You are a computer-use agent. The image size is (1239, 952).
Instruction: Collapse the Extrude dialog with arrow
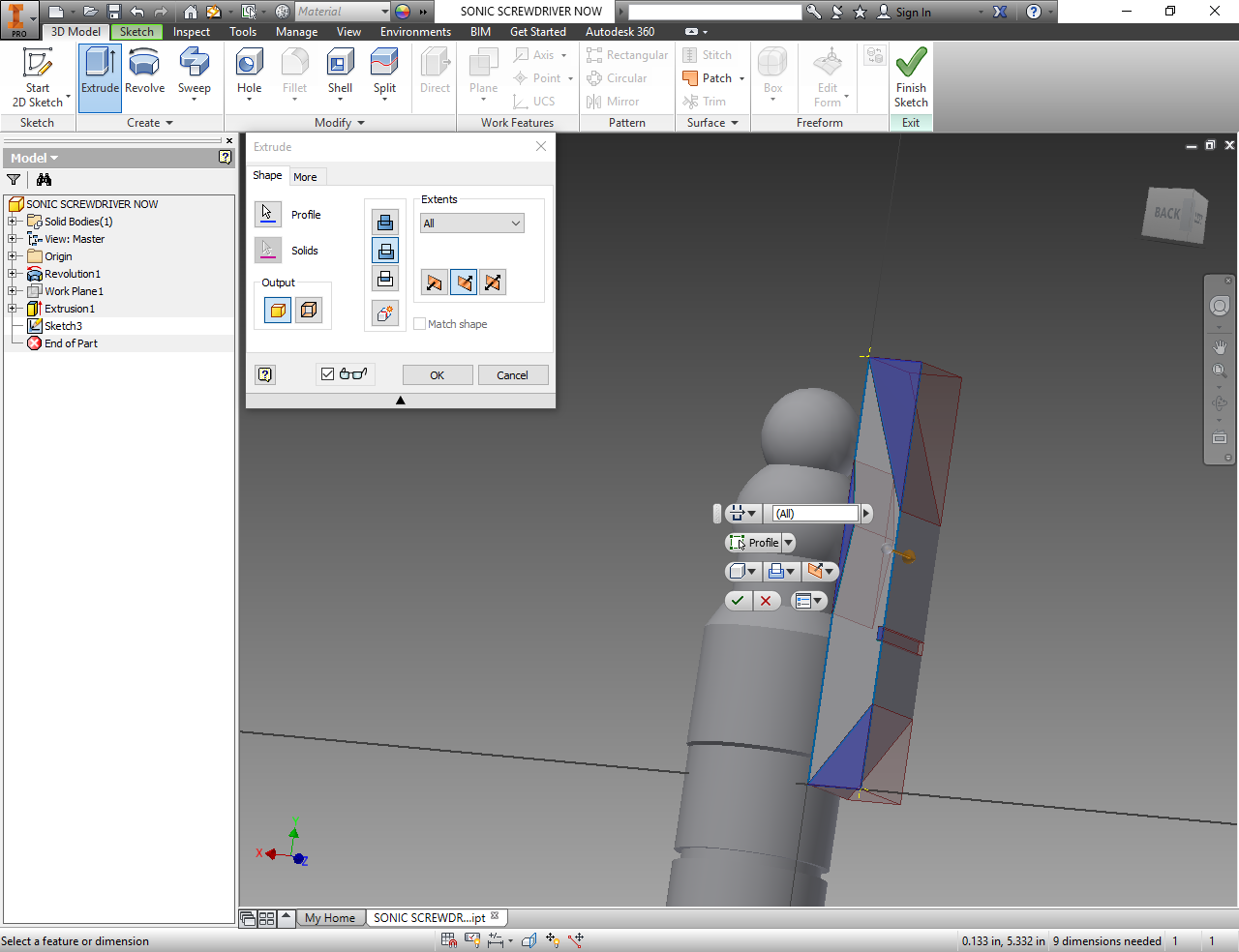click(401, 401)
